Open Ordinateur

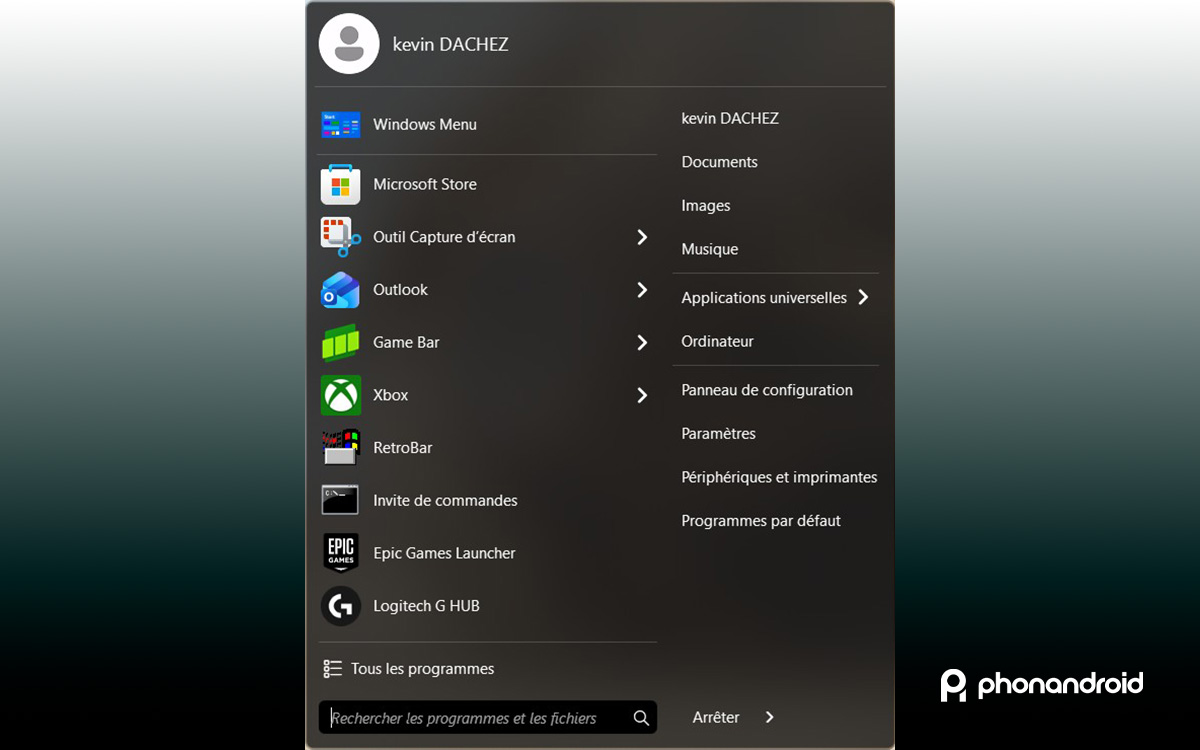click(717, 341)
